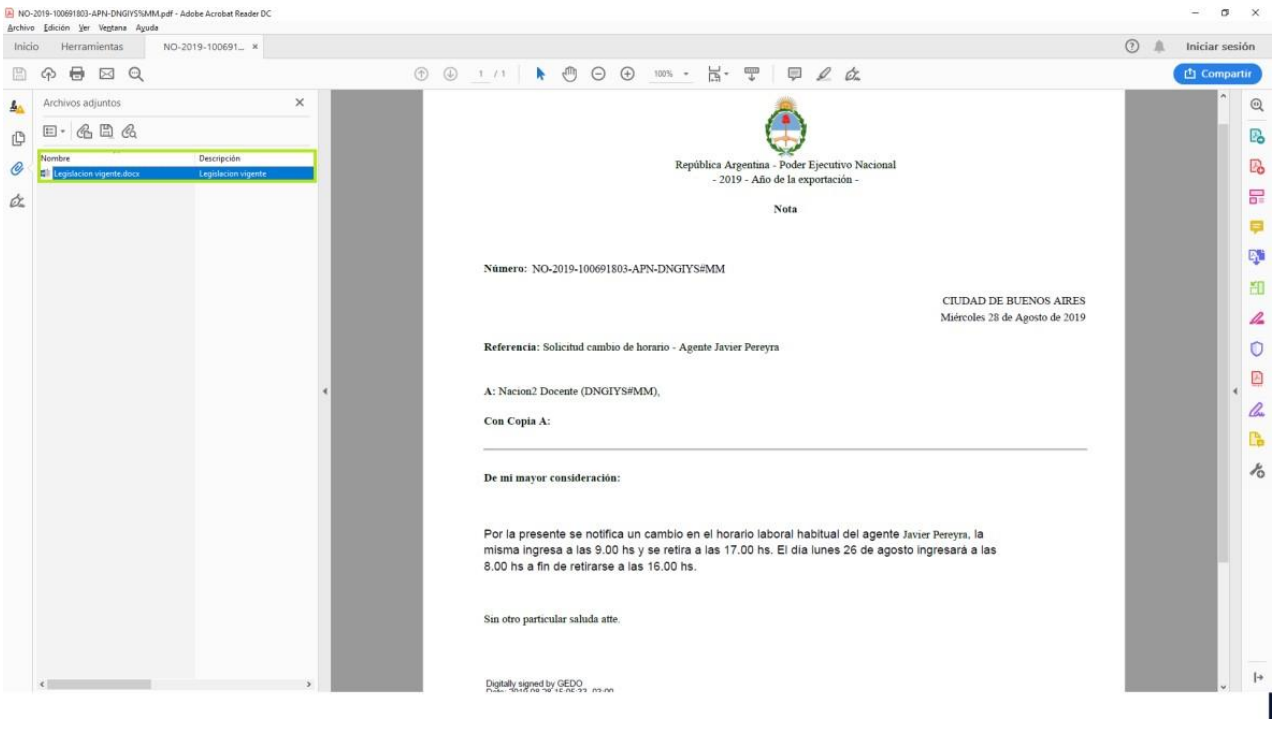The height and width of the screenshot is (741, 1279).
Task: Collapse the left navigation pane arrow
Action: [x=324, y=390]
